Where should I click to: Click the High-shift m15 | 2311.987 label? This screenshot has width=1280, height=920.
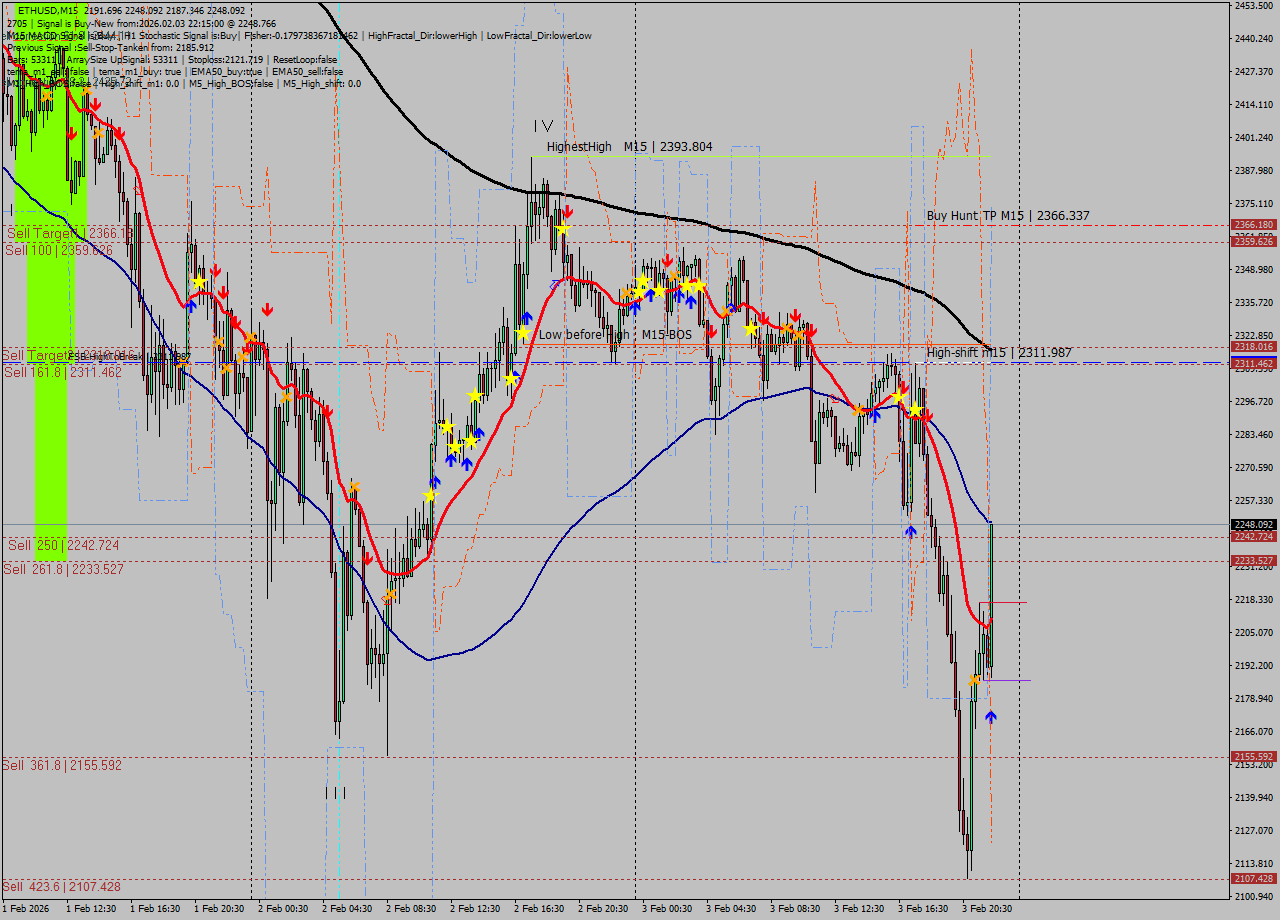click(999, 353)
